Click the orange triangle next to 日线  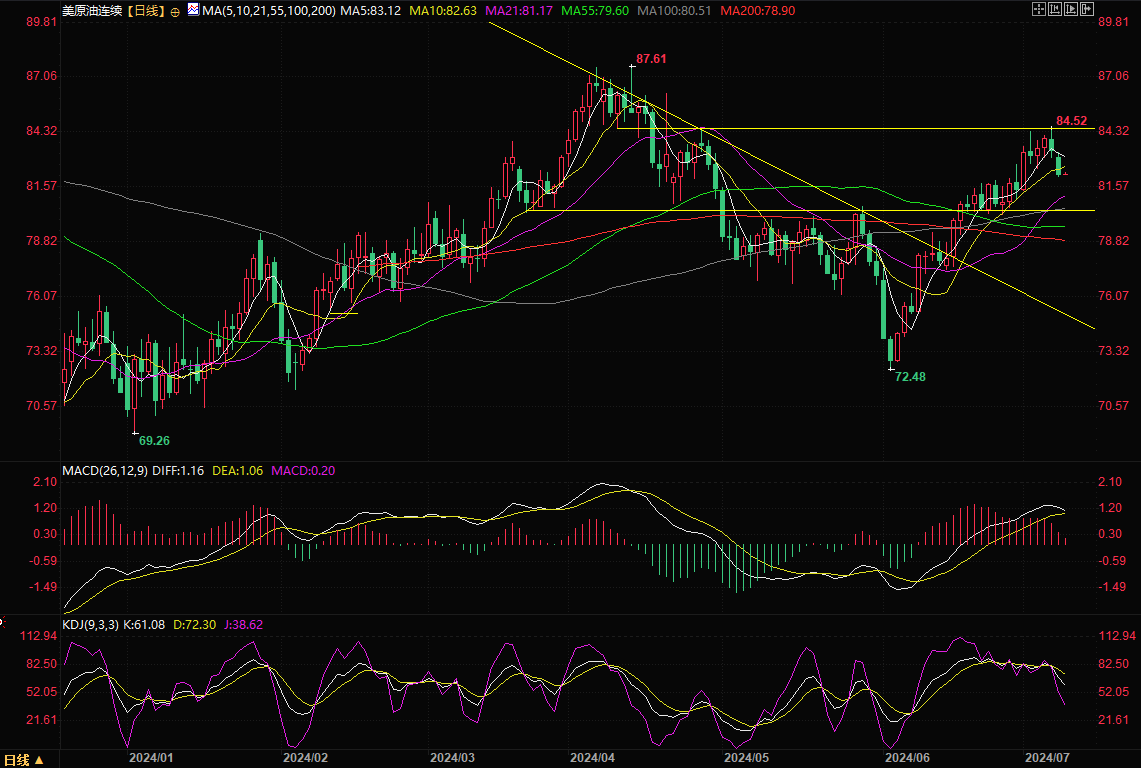40,760
